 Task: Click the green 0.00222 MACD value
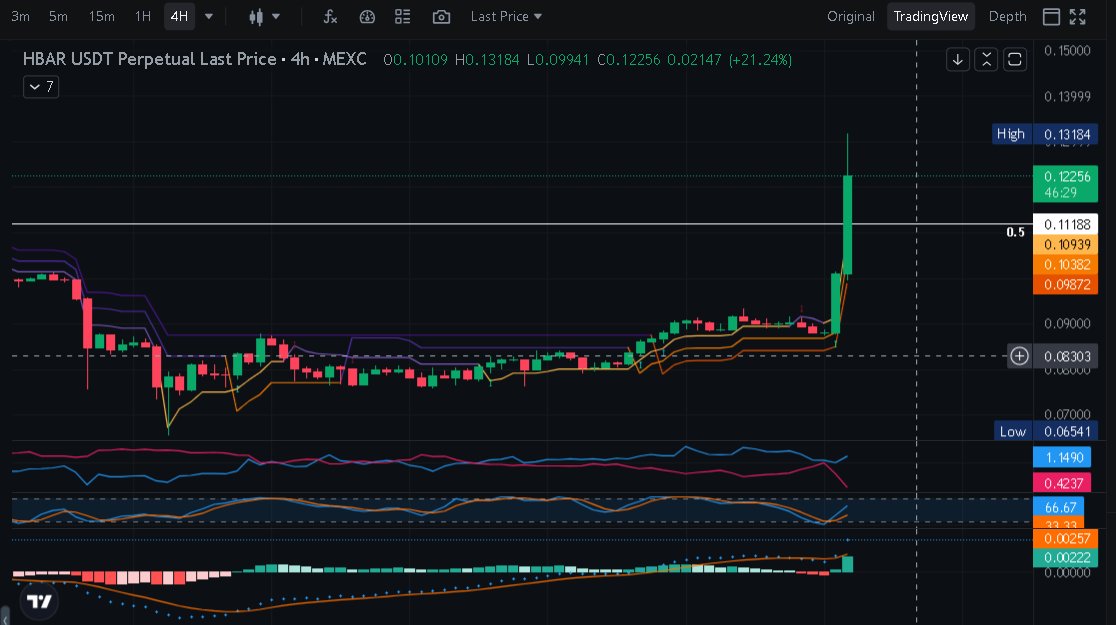coord(1065,557)
